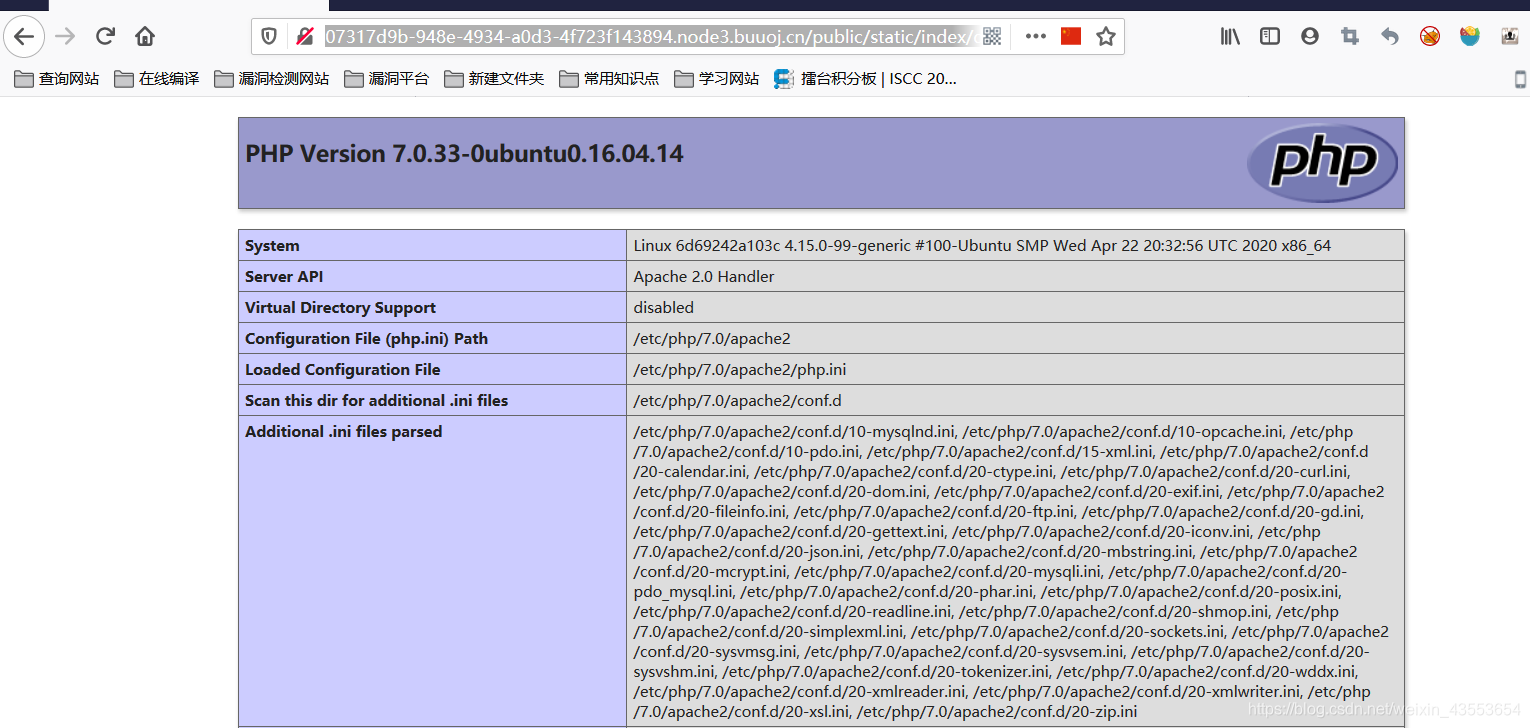Click Loaded Configuration File label
This screenshot has width=1530, height=728.
coord(342,370)
